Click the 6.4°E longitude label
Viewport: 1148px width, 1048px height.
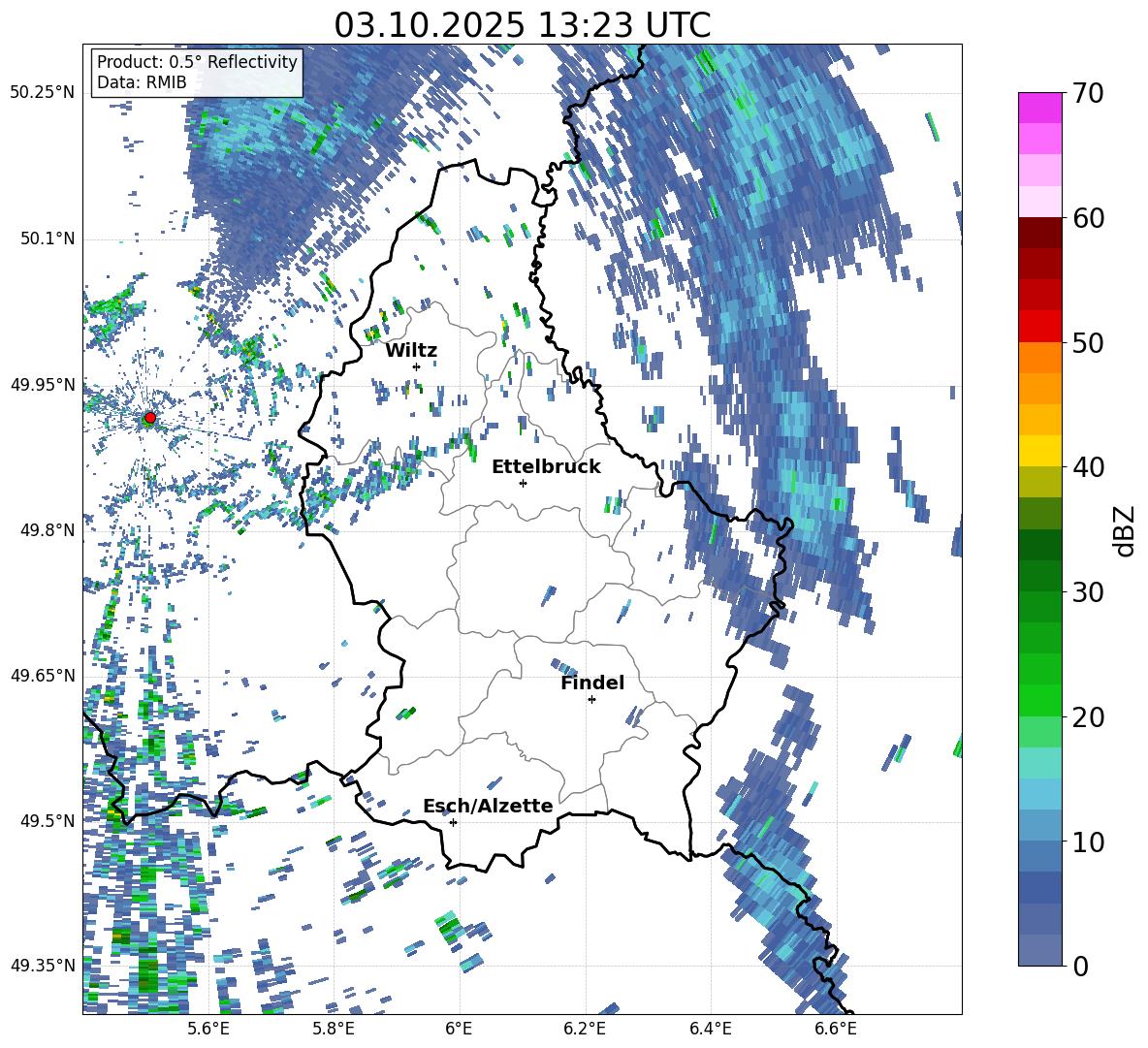pos(710,1029)
